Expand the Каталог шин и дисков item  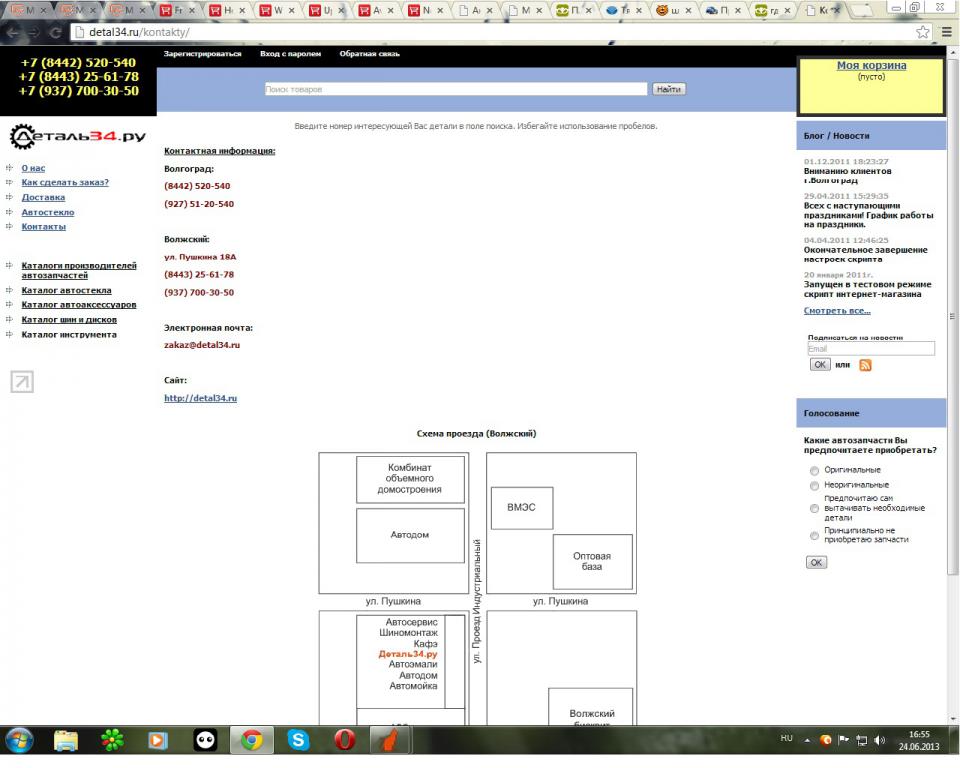coord(69,320)
